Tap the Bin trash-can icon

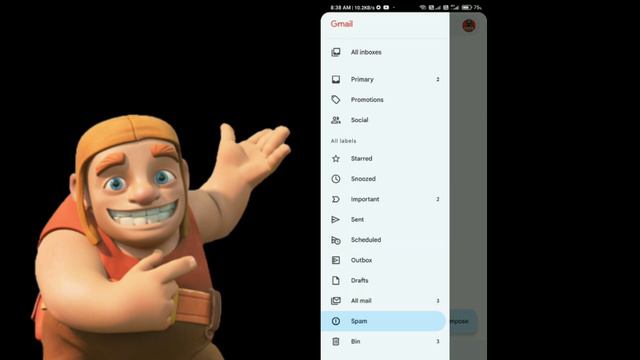[x=336, y=341]
